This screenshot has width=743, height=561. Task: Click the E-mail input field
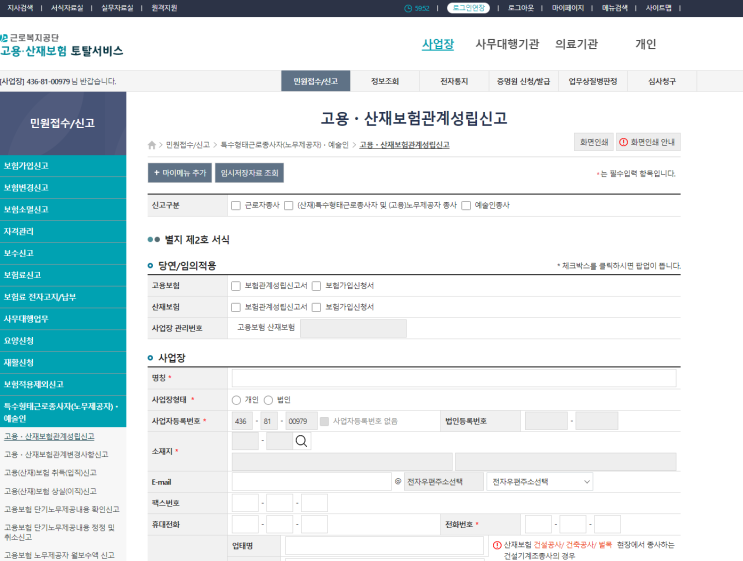(x=311, y=481)
